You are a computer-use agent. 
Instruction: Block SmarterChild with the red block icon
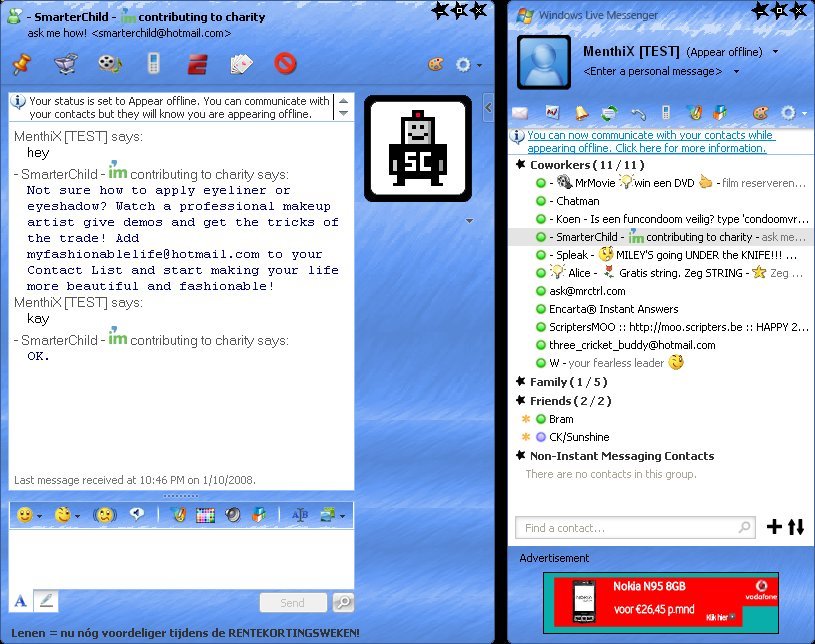click(x=285, y=64)
